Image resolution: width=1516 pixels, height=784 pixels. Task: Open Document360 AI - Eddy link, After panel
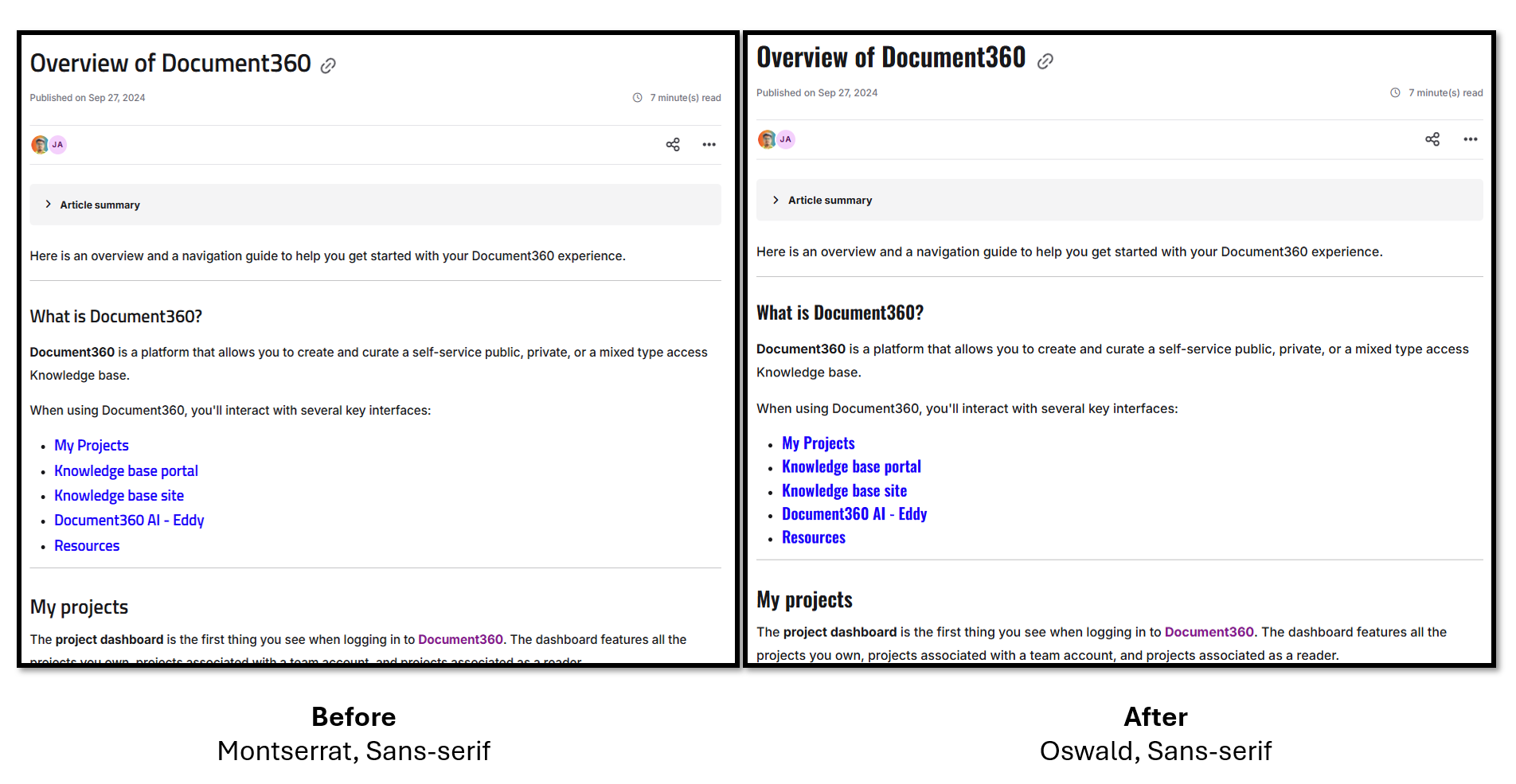[x=854, y=514]
